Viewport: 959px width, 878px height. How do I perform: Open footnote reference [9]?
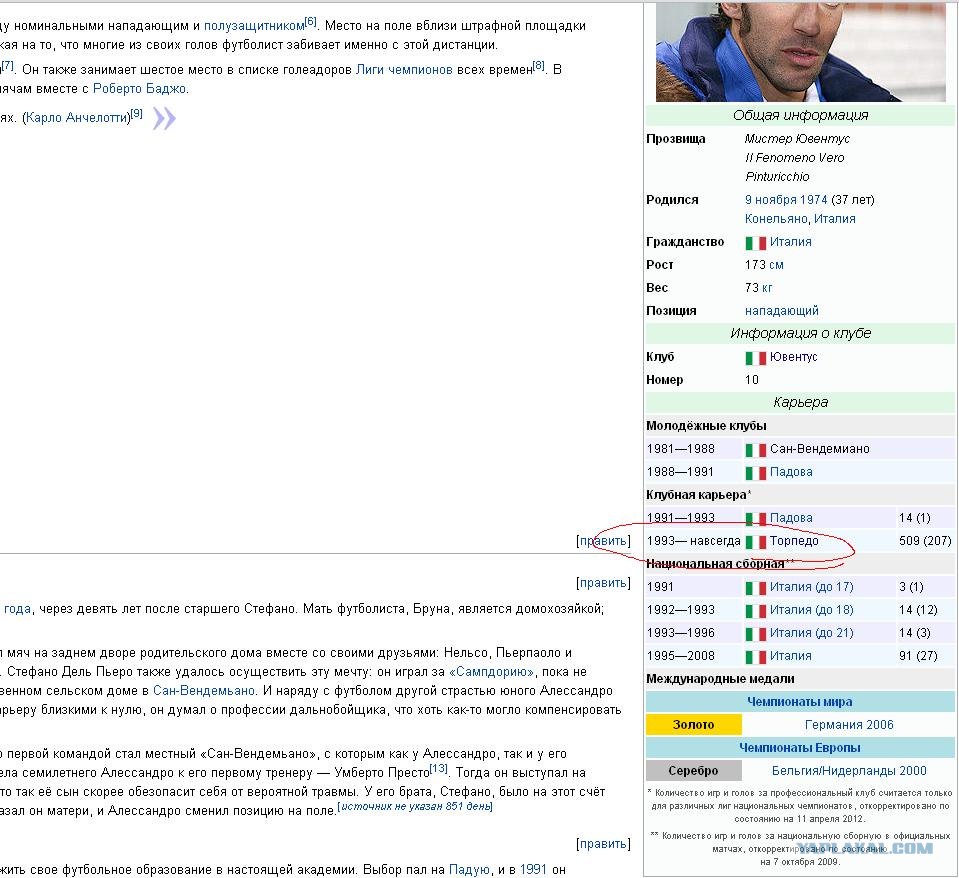[x=136, y=114]
